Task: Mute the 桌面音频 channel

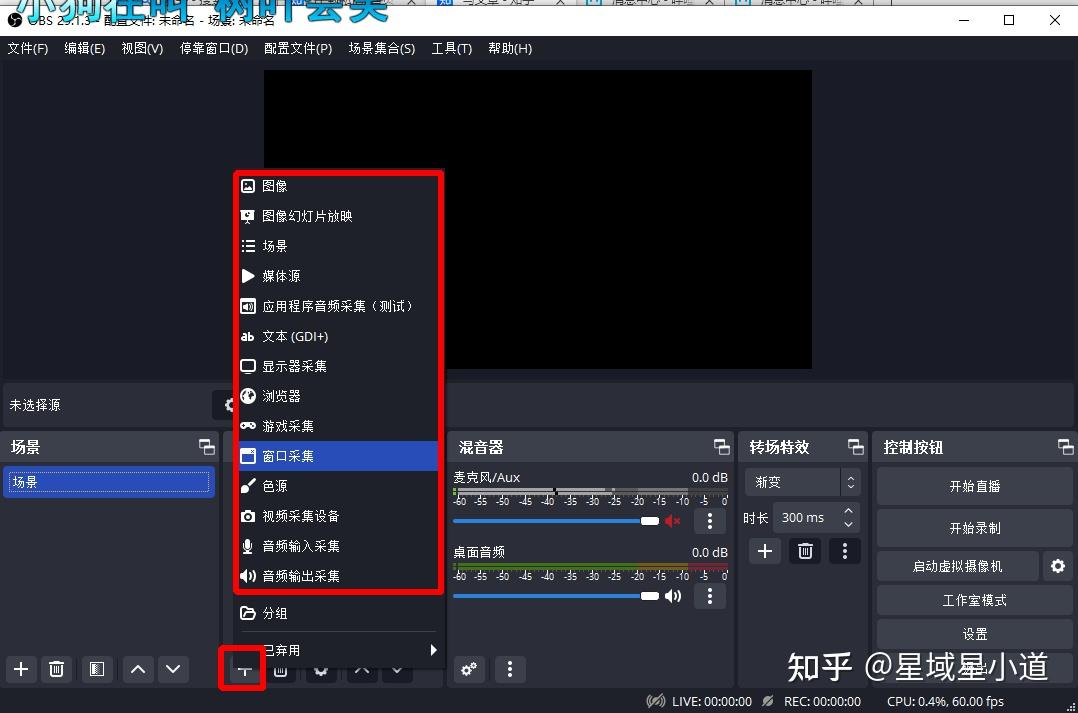Action: tap(672, 596)
